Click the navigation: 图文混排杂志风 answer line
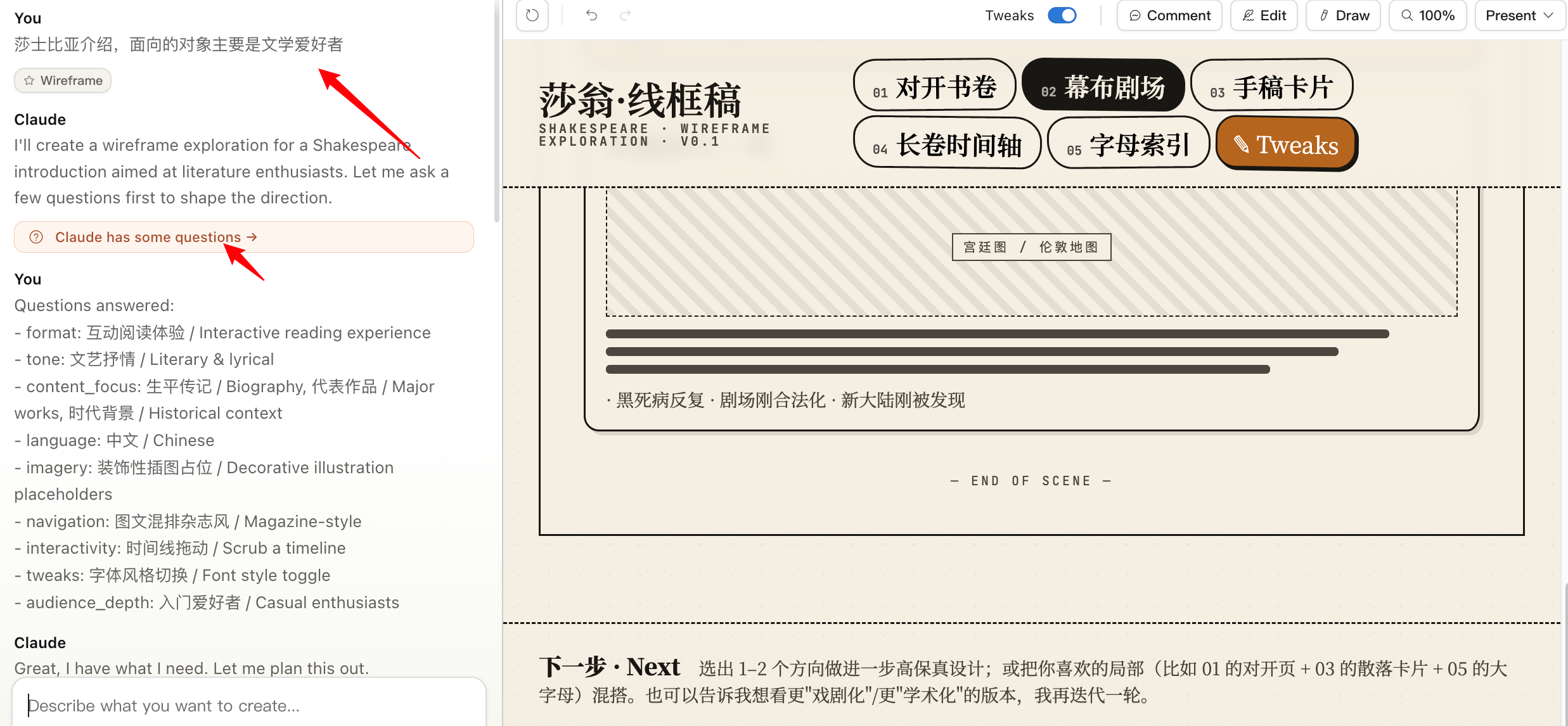Screen dimensions: 1568x726 point(188,521)
